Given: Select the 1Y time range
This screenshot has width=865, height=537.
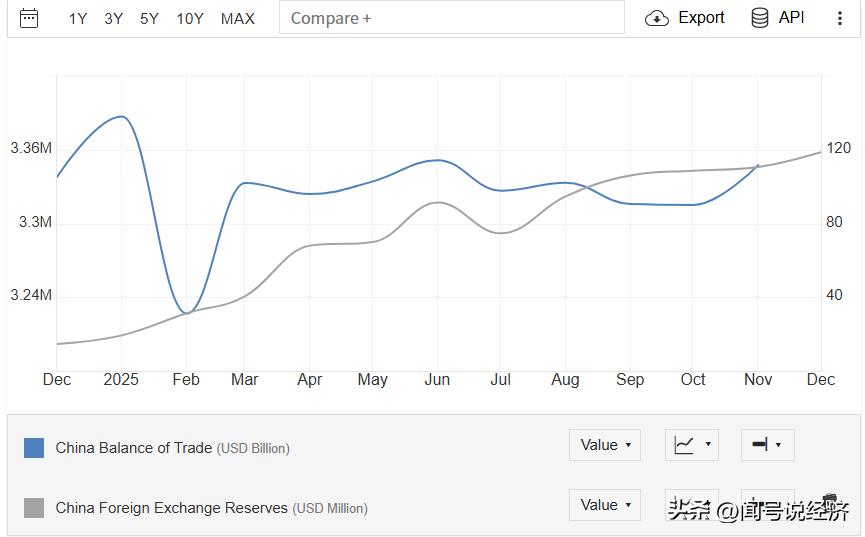Looking at the screenshot, I should [78, 18].
